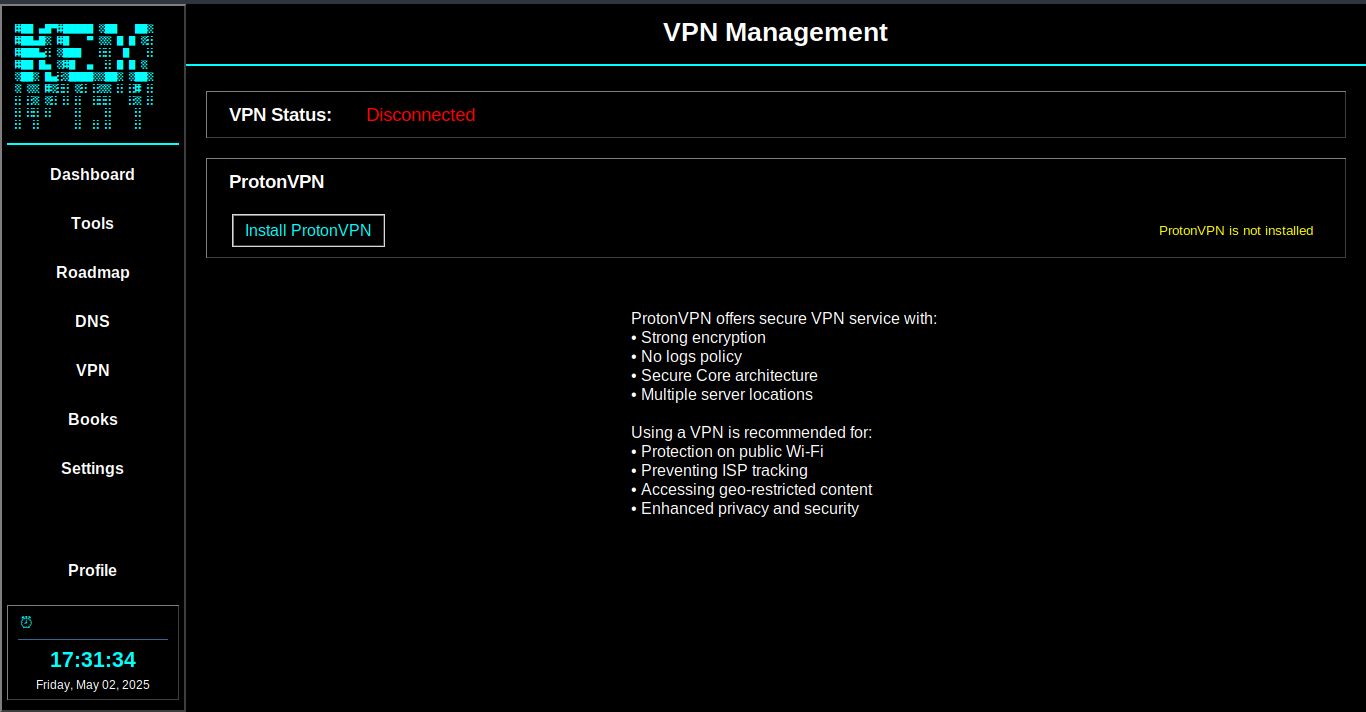Screen dimensions: 1366x712
Task: Click 'Using a VPN is recommended for:' line
Action: click(752, 433)
